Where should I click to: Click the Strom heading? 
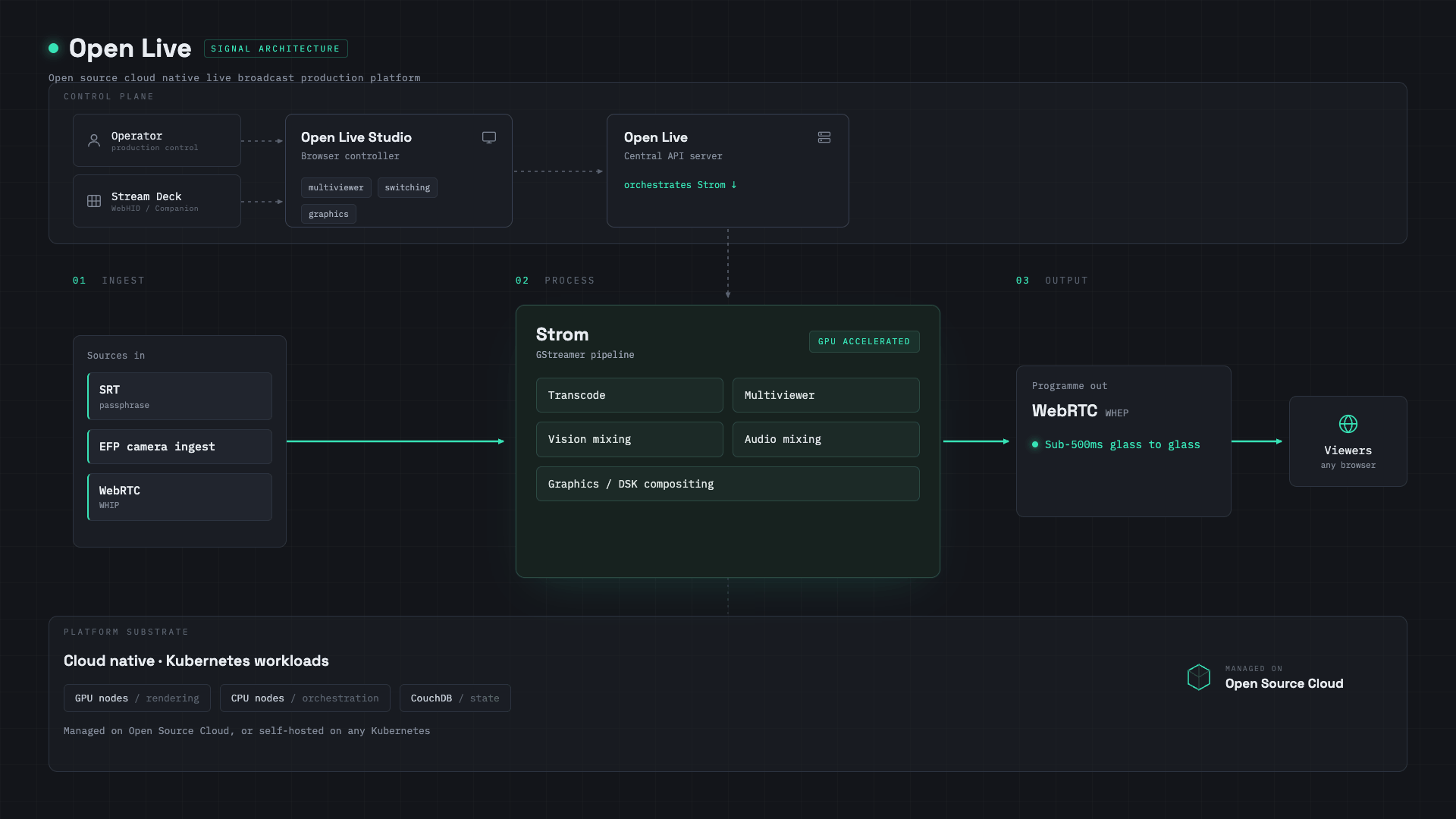[x=562, y=334]
